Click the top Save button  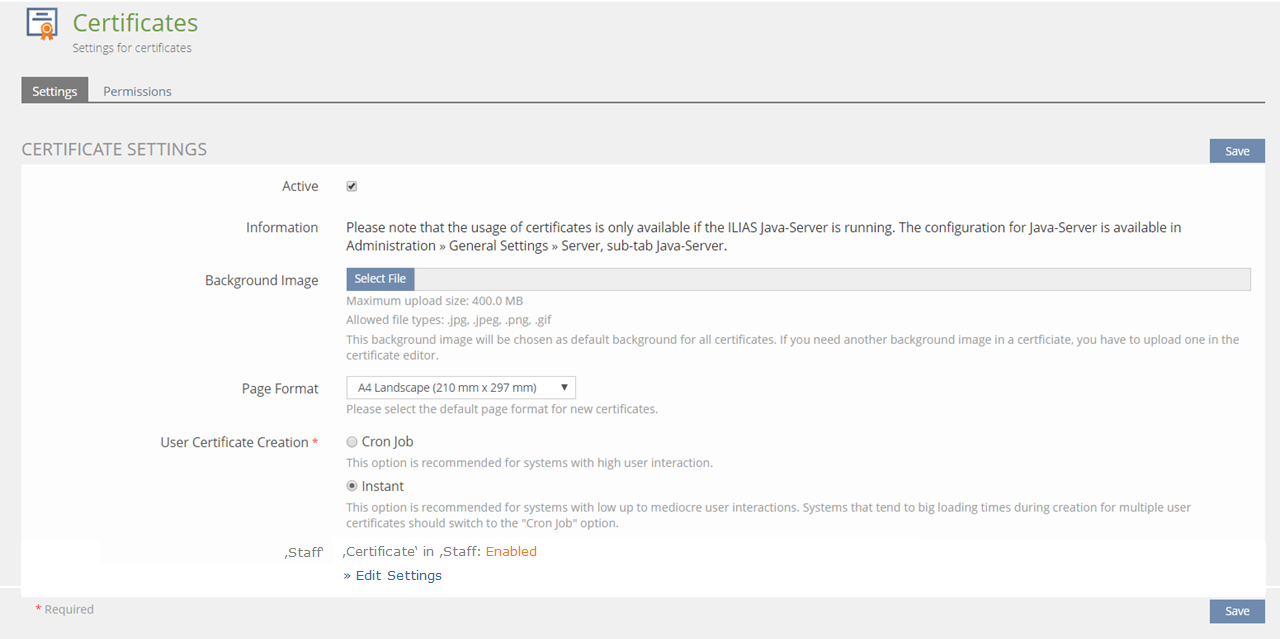tap(1237, 151)
